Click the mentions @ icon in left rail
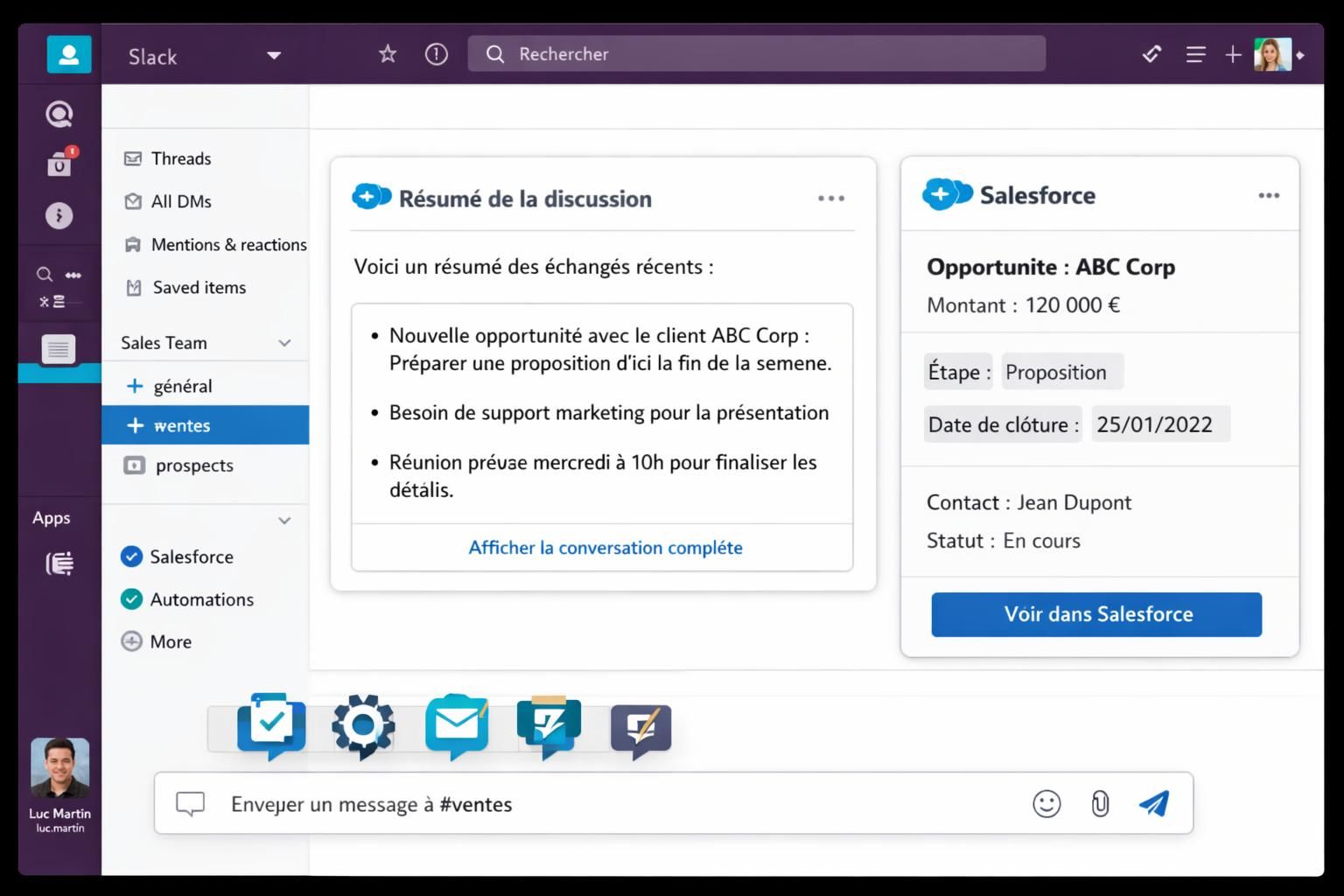 59,114
